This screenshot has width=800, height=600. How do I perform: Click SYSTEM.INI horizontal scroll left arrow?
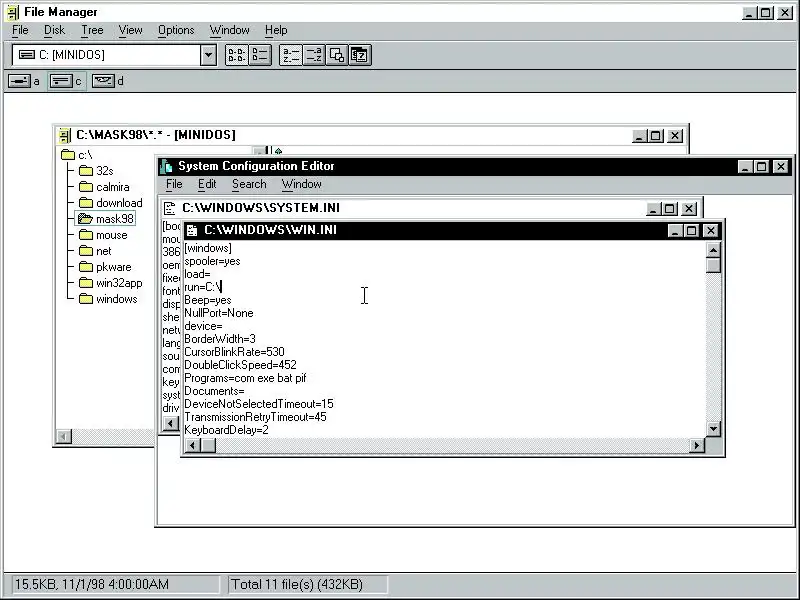[x=170, y=423]
